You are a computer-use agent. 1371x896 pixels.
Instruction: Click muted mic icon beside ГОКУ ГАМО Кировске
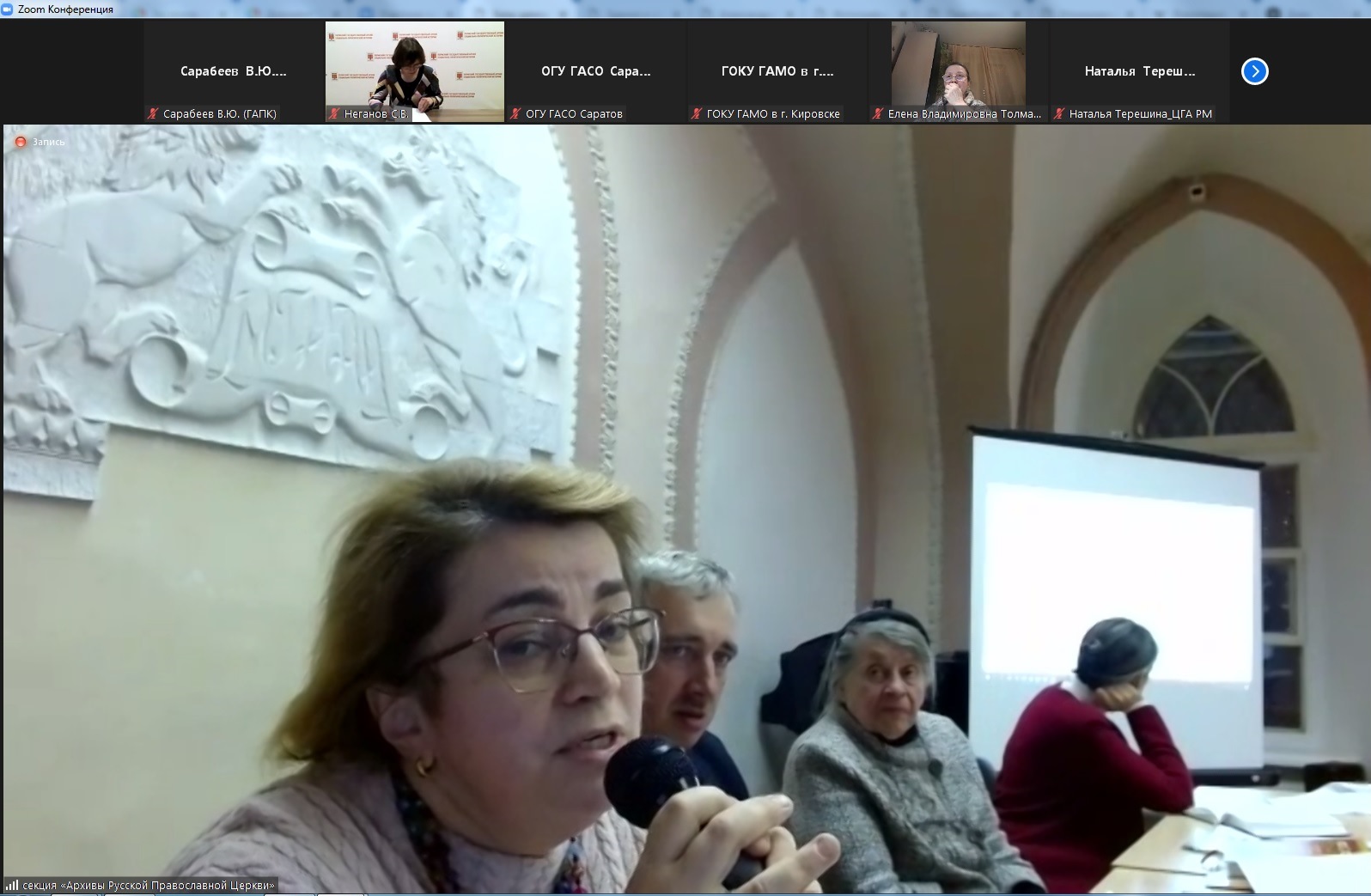pos(698,113)
